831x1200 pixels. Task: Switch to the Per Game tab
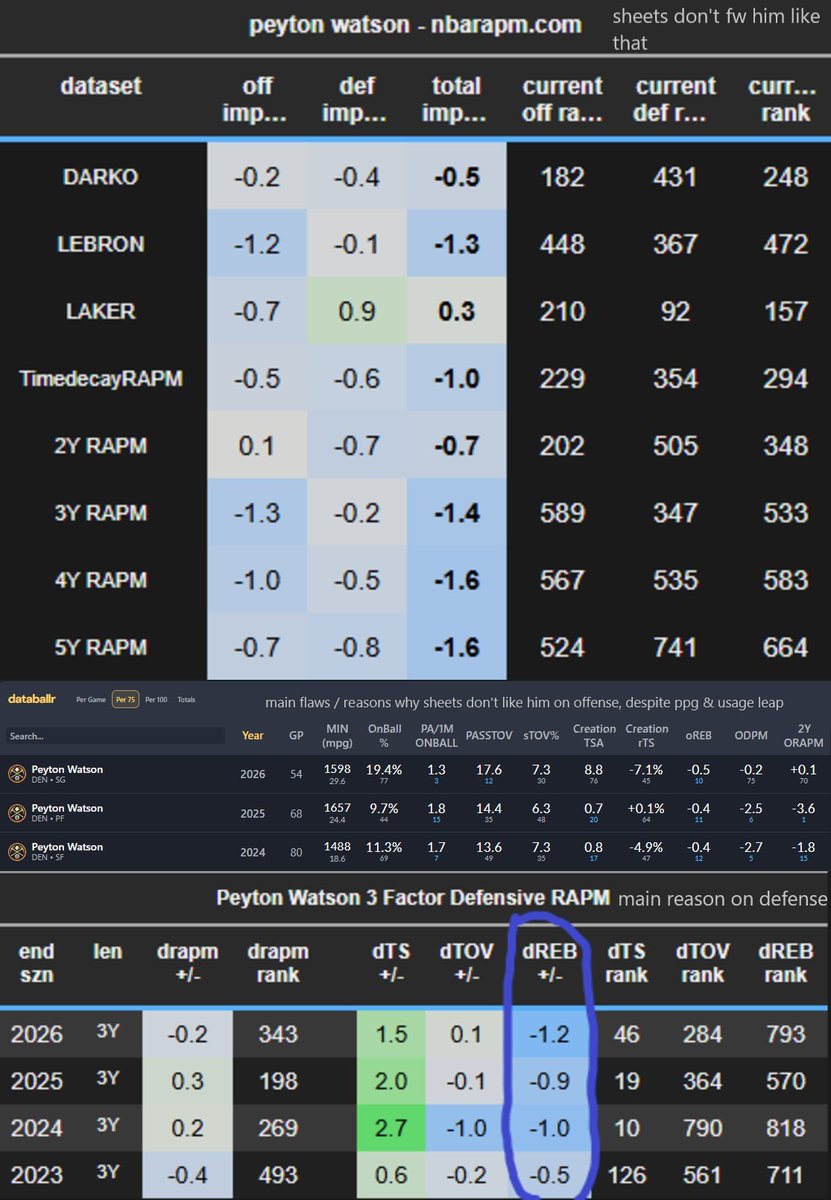tap(90, 699)
